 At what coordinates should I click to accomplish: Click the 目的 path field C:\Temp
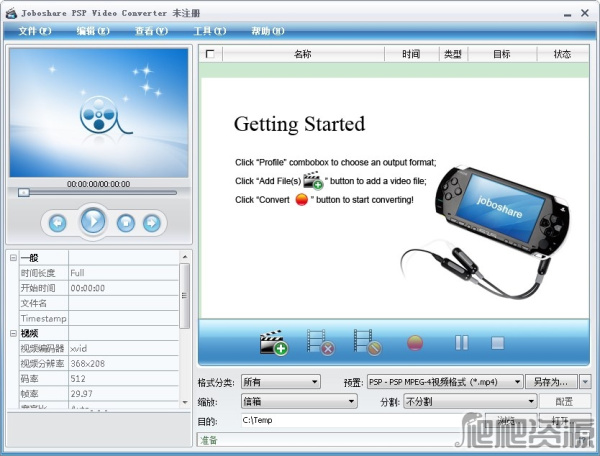pos(362,420)
